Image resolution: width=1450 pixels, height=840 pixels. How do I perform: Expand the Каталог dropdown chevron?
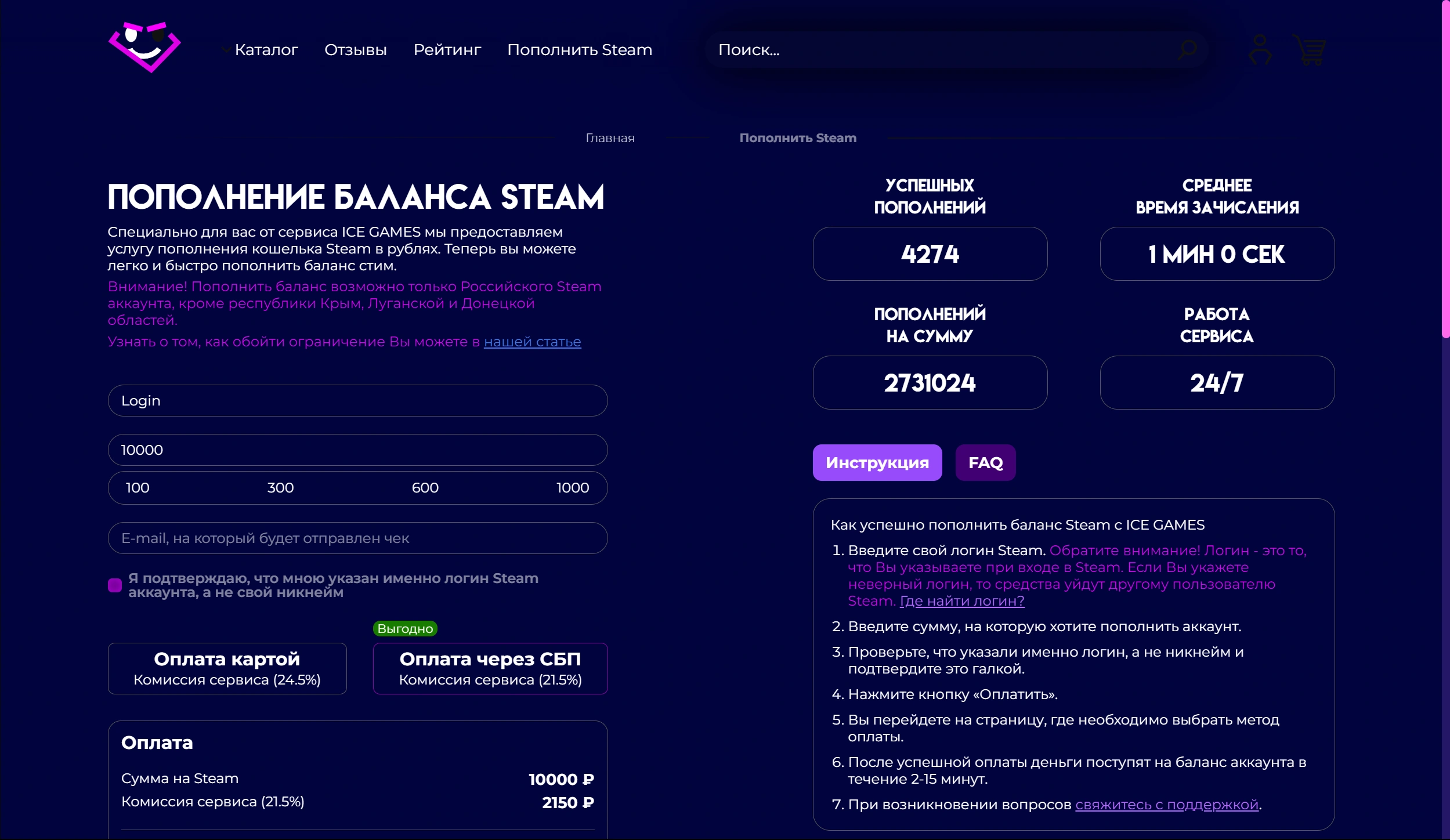226,50
